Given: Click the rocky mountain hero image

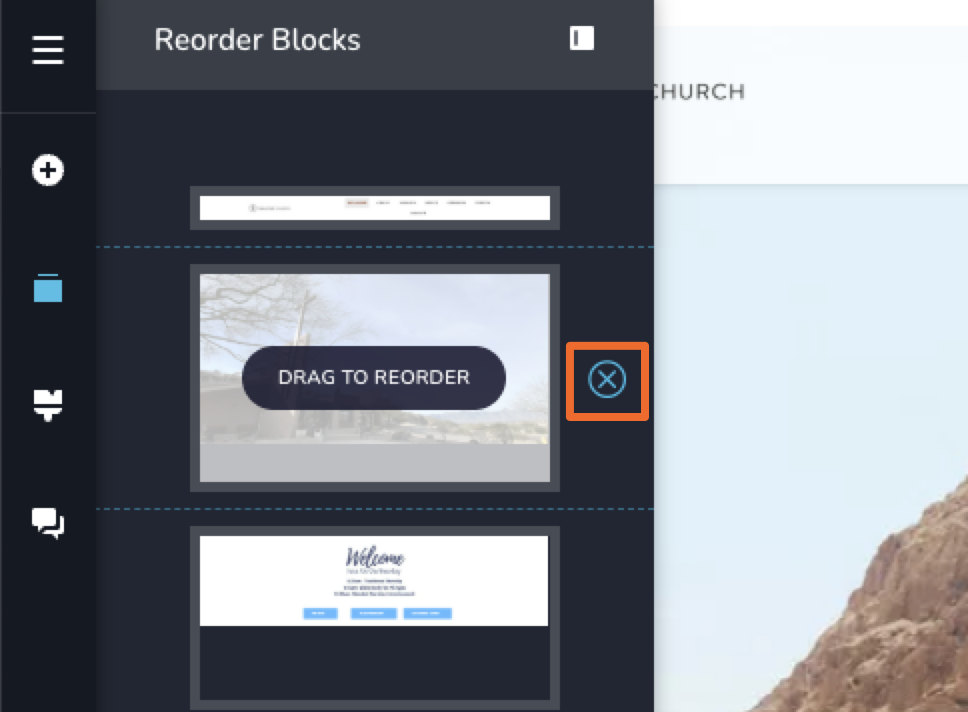Looking at the screenshot, I should [900, 600].
